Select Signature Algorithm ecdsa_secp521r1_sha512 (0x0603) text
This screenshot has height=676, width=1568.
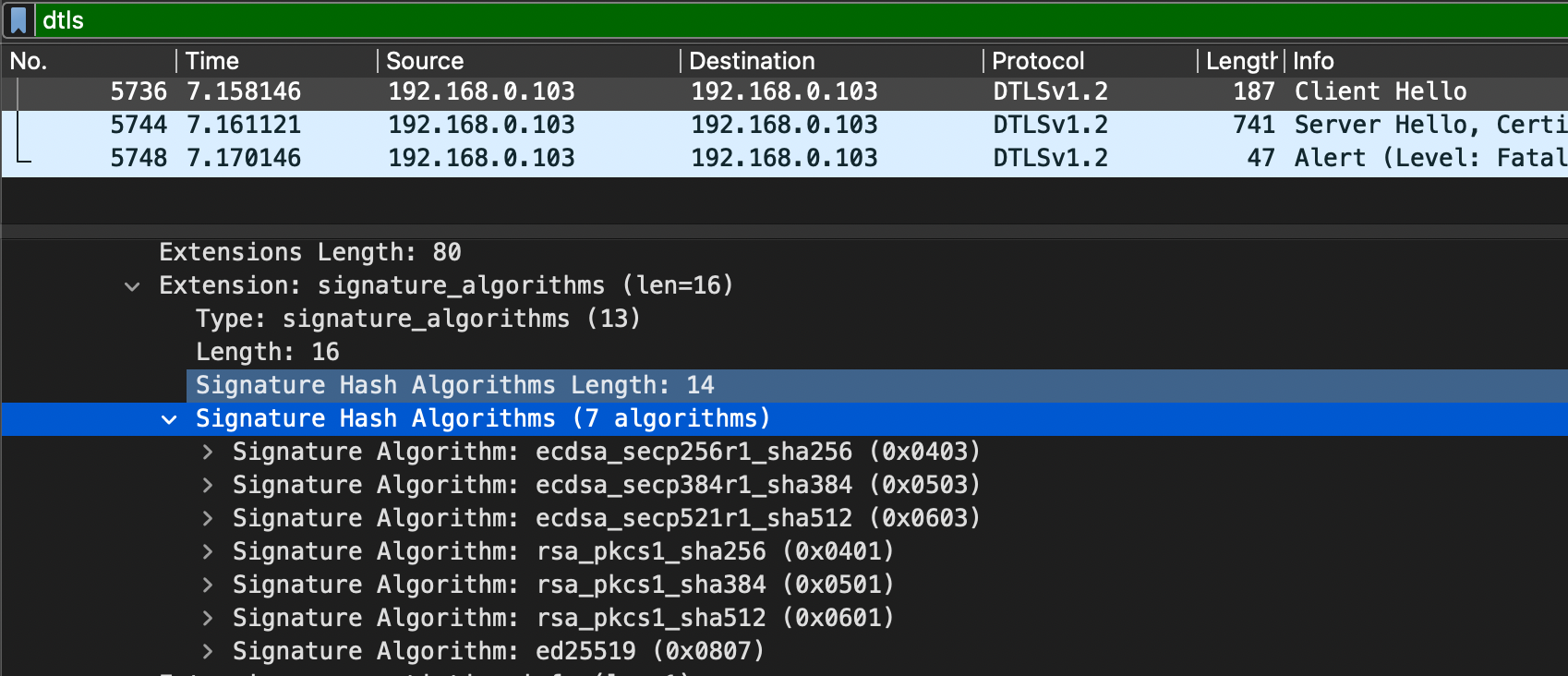point(606,518)
